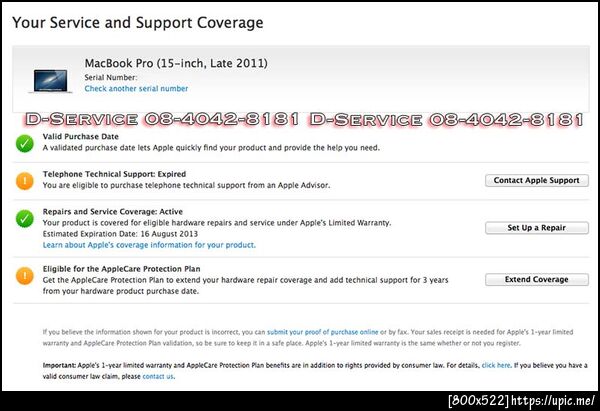Click the Important consumer law notice text
This screenshot has height=411, width=600.
[x=315, y=371]
